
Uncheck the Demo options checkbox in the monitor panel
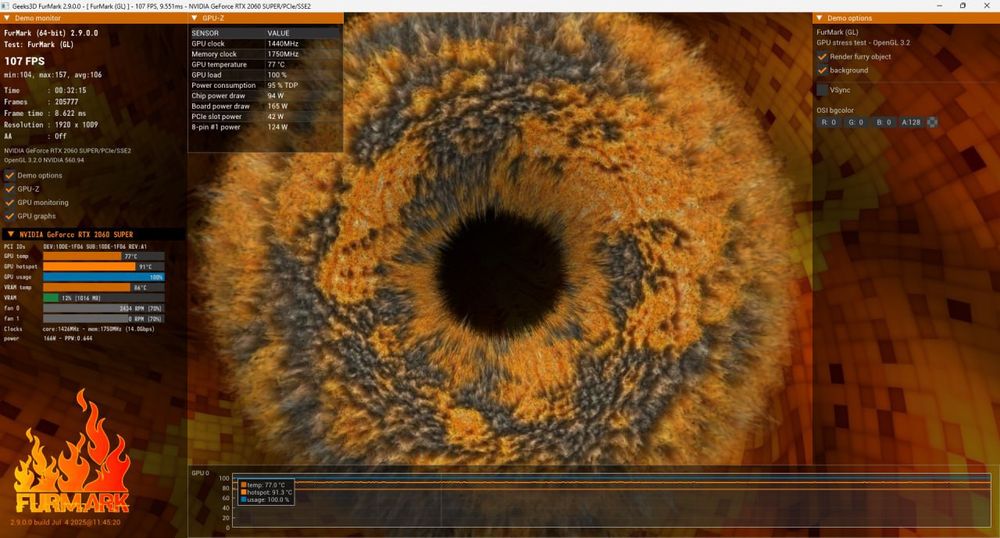point(10,175)
